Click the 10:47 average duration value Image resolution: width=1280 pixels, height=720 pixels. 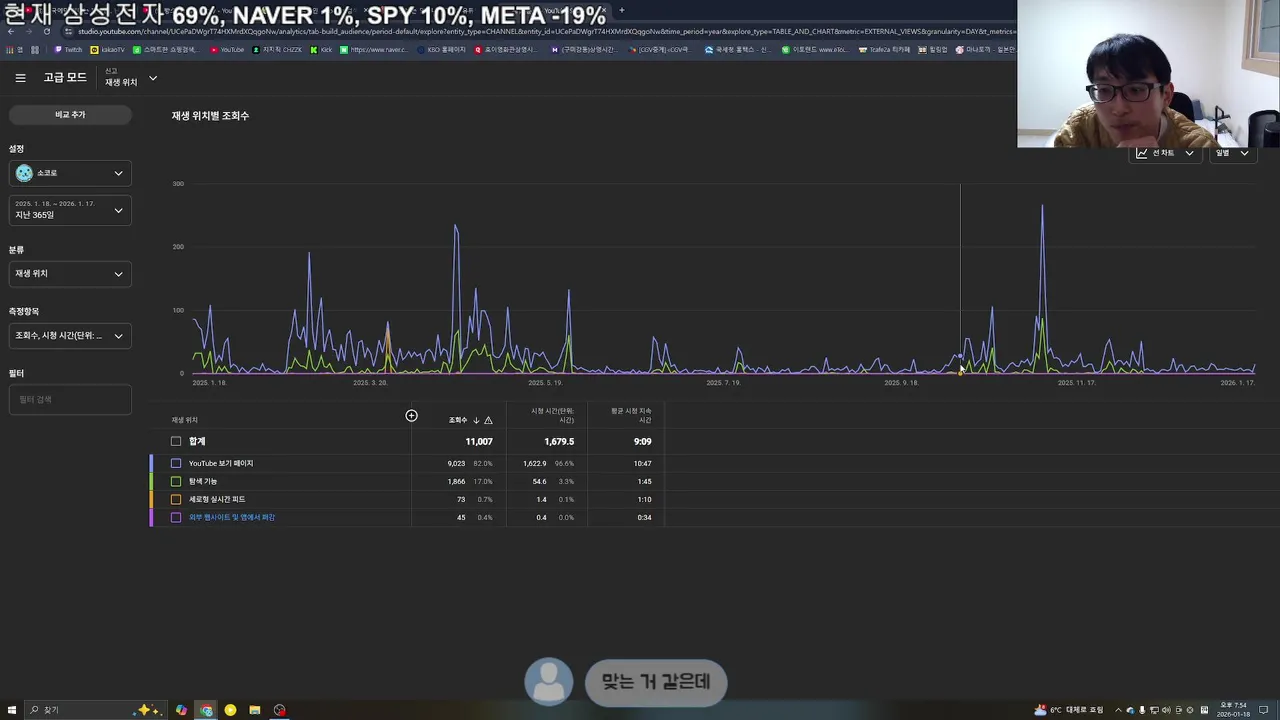click(x=642, y=463)
